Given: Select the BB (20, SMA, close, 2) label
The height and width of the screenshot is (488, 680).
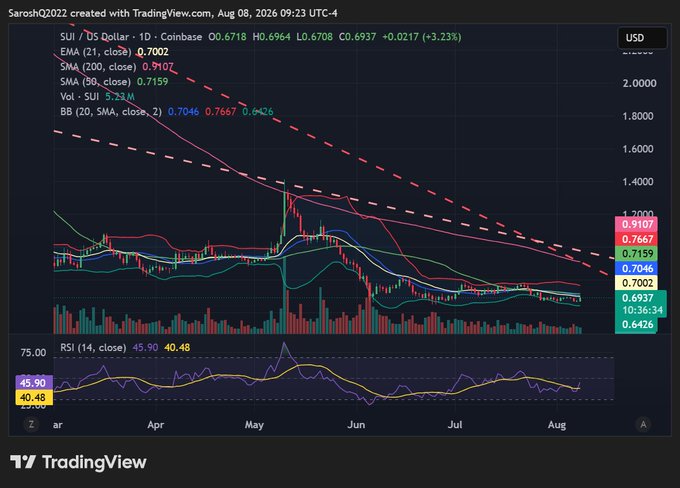Looking at the screenshot, I should click(111, 111).
